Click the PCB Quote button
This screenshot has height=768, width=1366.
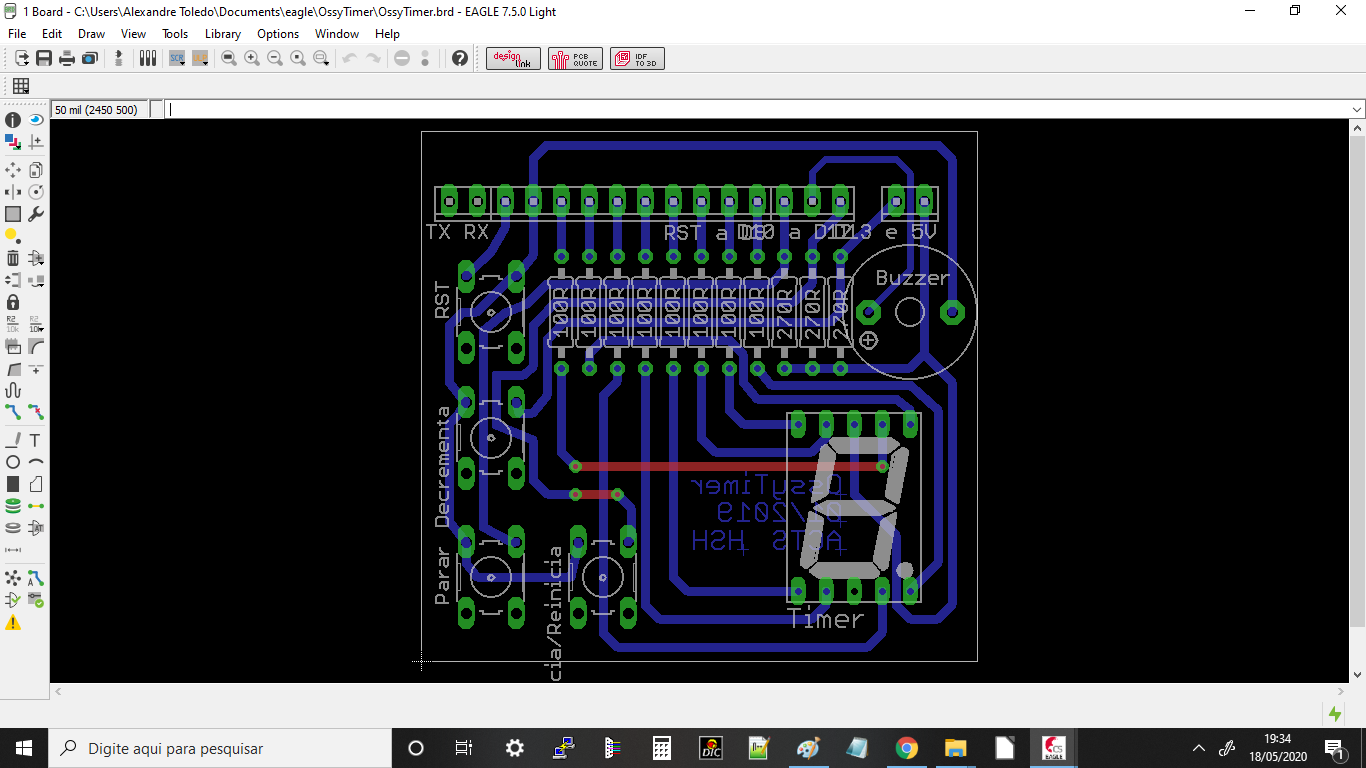point(576,59)
